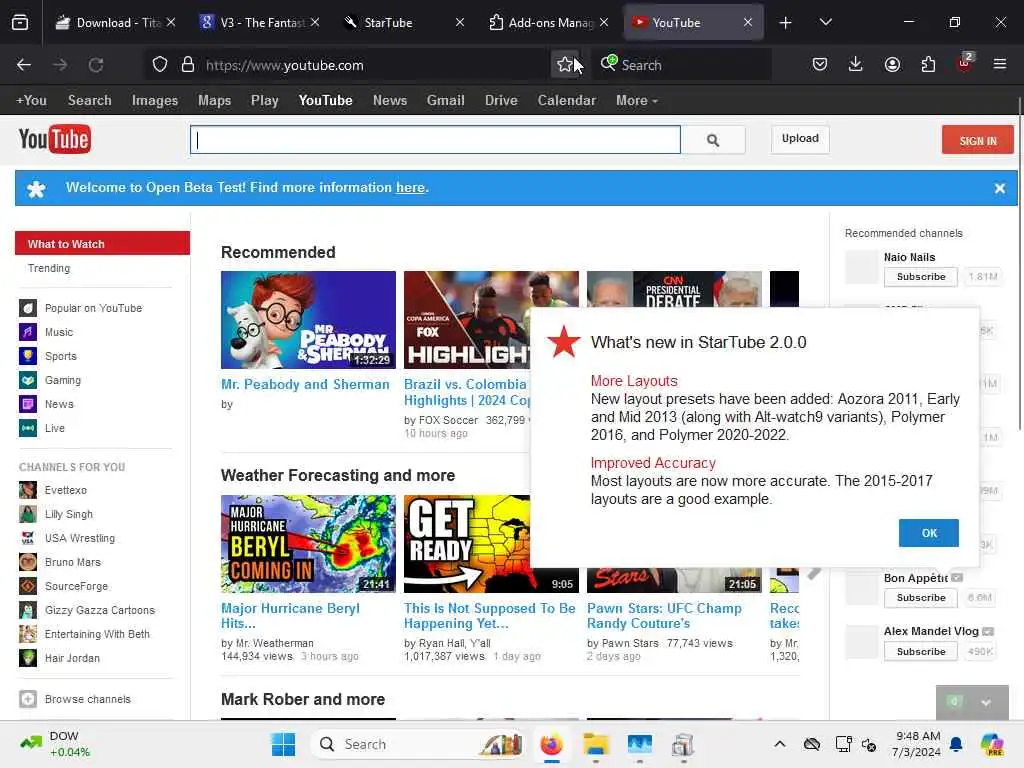The height and width of the screenshot is (768, 1024).
Task: Open the Pocket save icon
Action: point(820,64)
